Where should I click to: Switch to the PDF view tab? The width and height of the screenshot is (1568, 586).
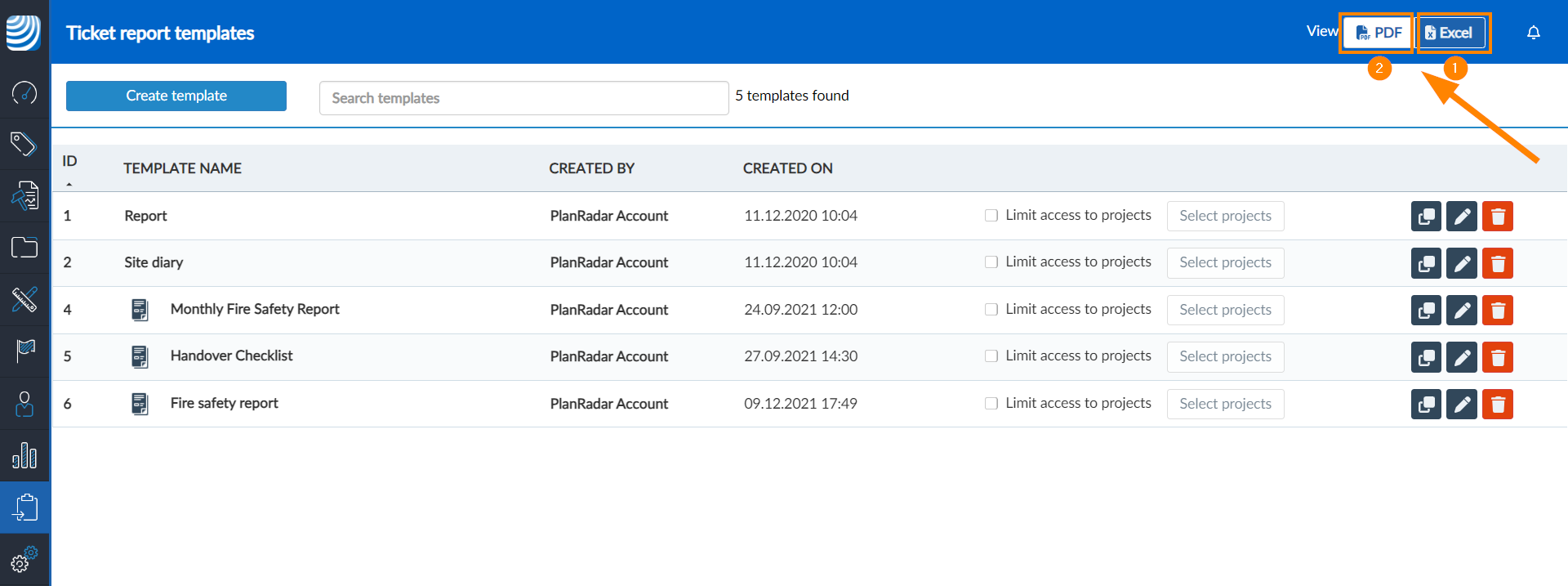[1379, 33]
